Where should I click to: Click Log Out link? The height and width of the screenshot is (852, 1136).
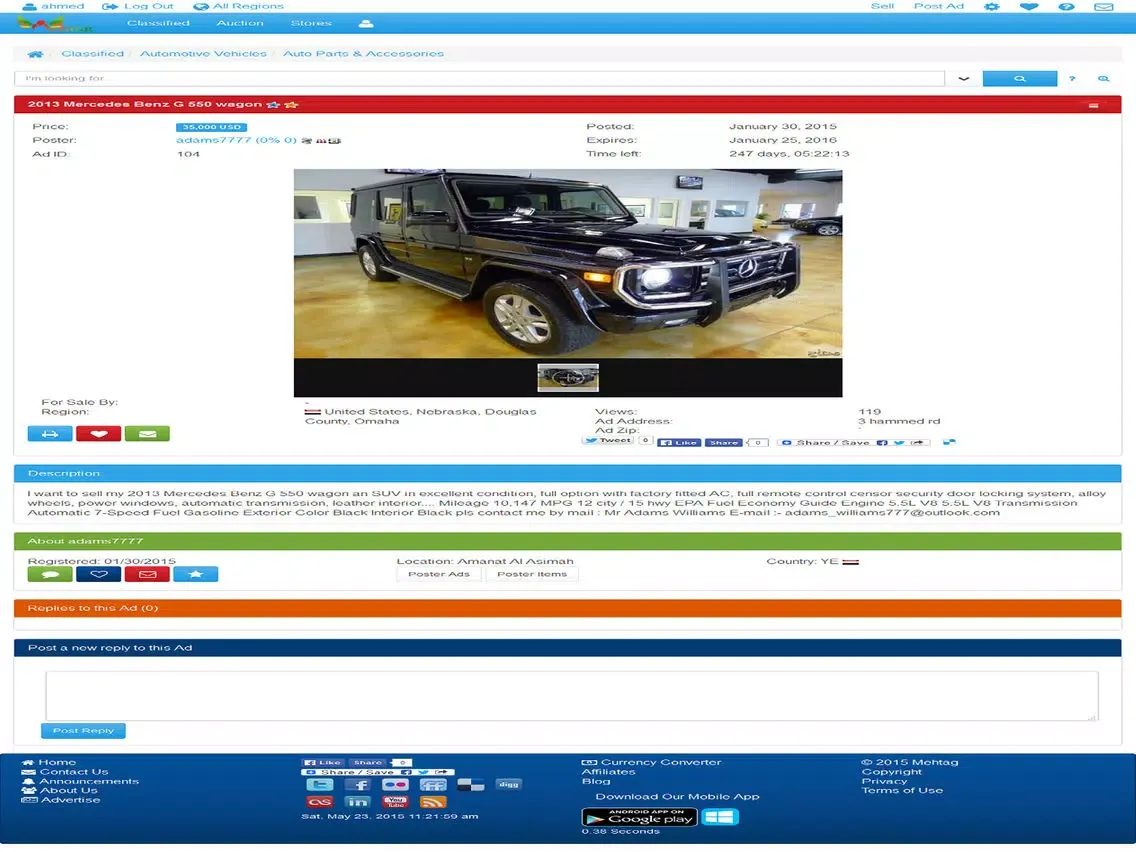click(x=138, y=6)
